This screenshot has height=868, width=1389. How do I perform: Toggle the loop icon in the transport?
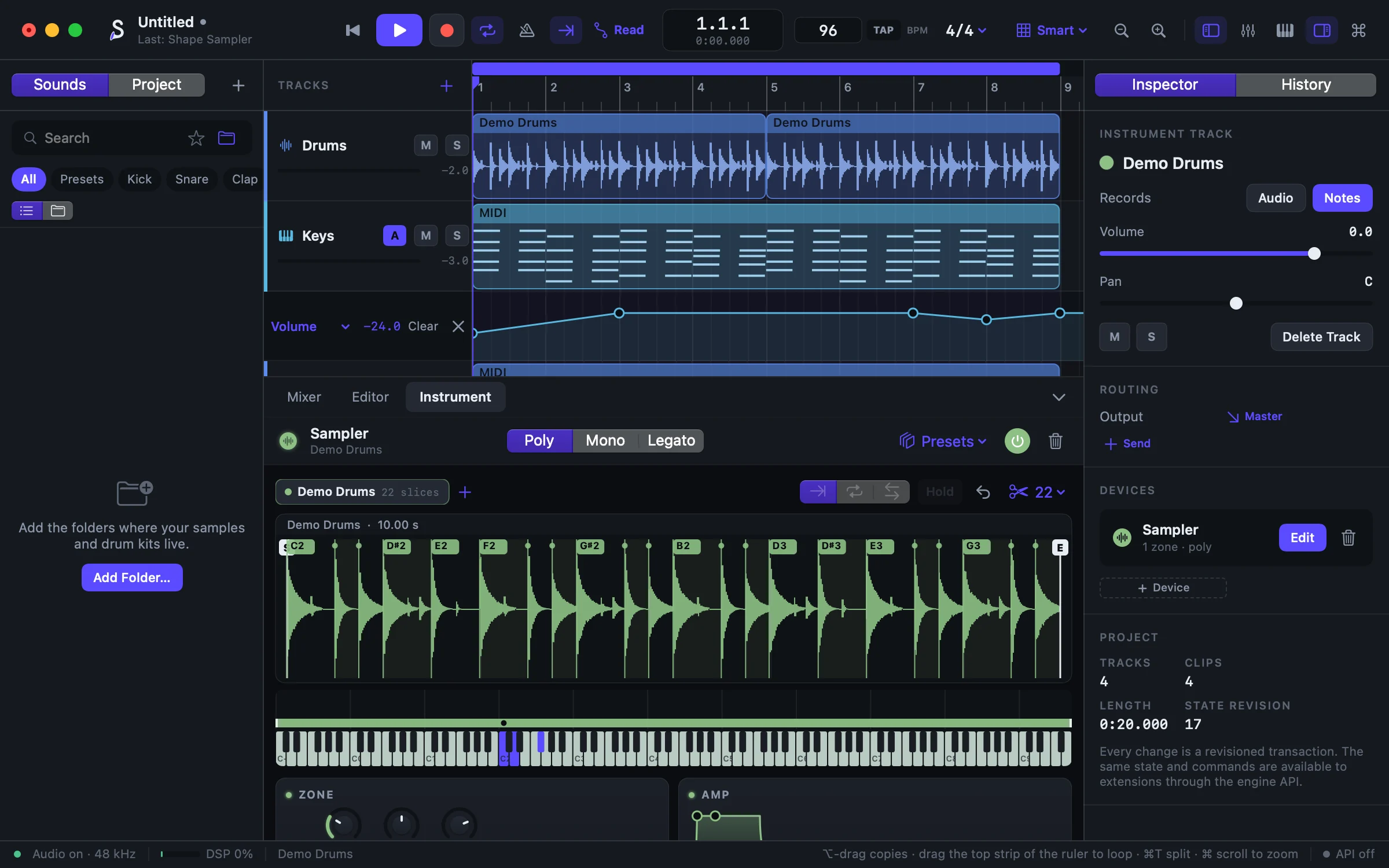(487, 30)
